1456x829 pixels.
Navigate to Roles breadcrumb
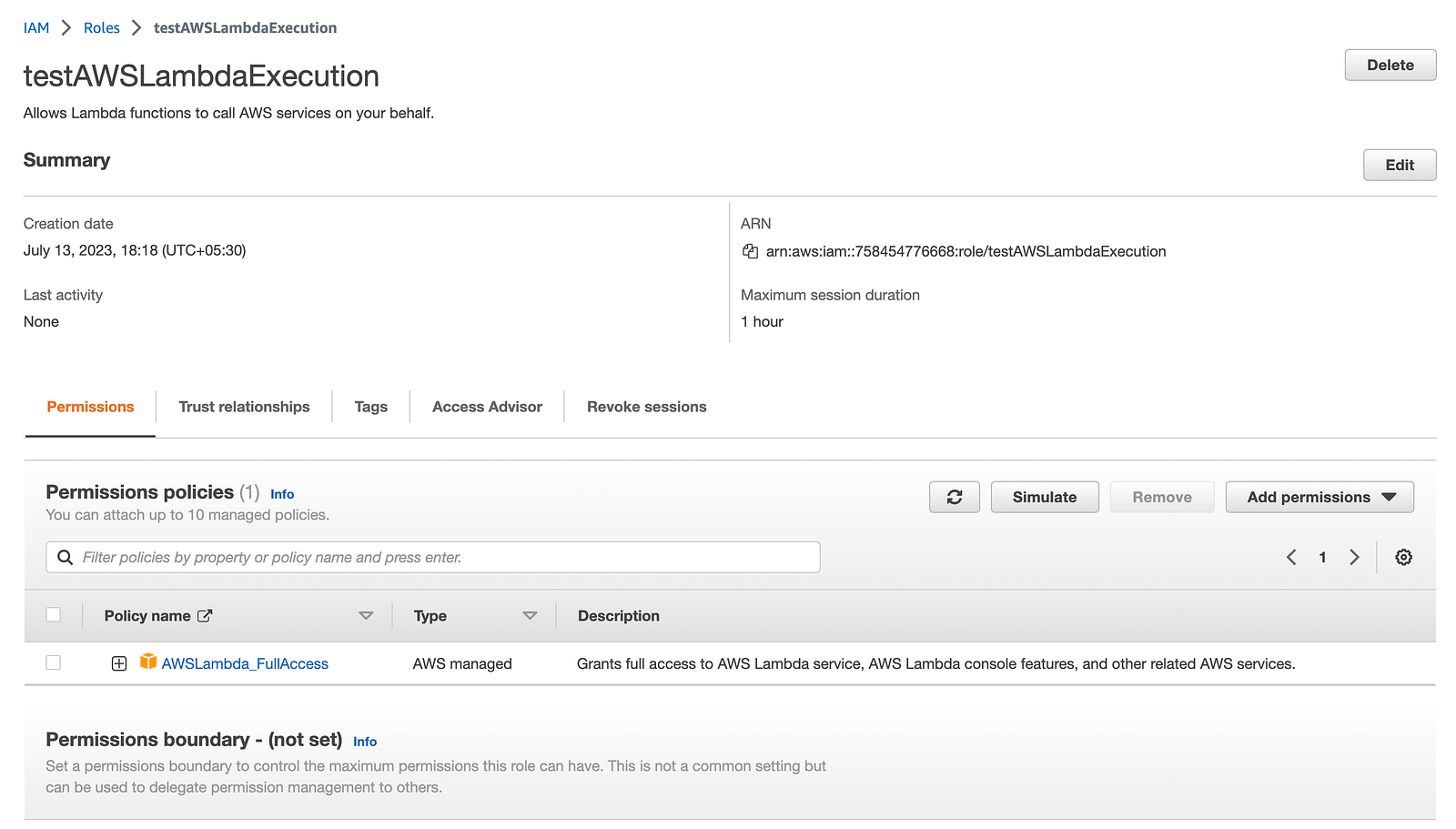102,28
